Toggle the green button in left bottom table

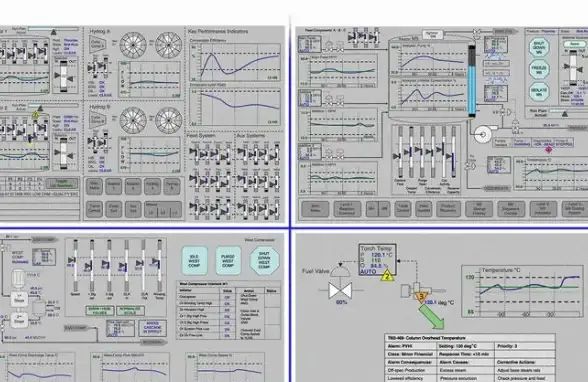[62, 184]
